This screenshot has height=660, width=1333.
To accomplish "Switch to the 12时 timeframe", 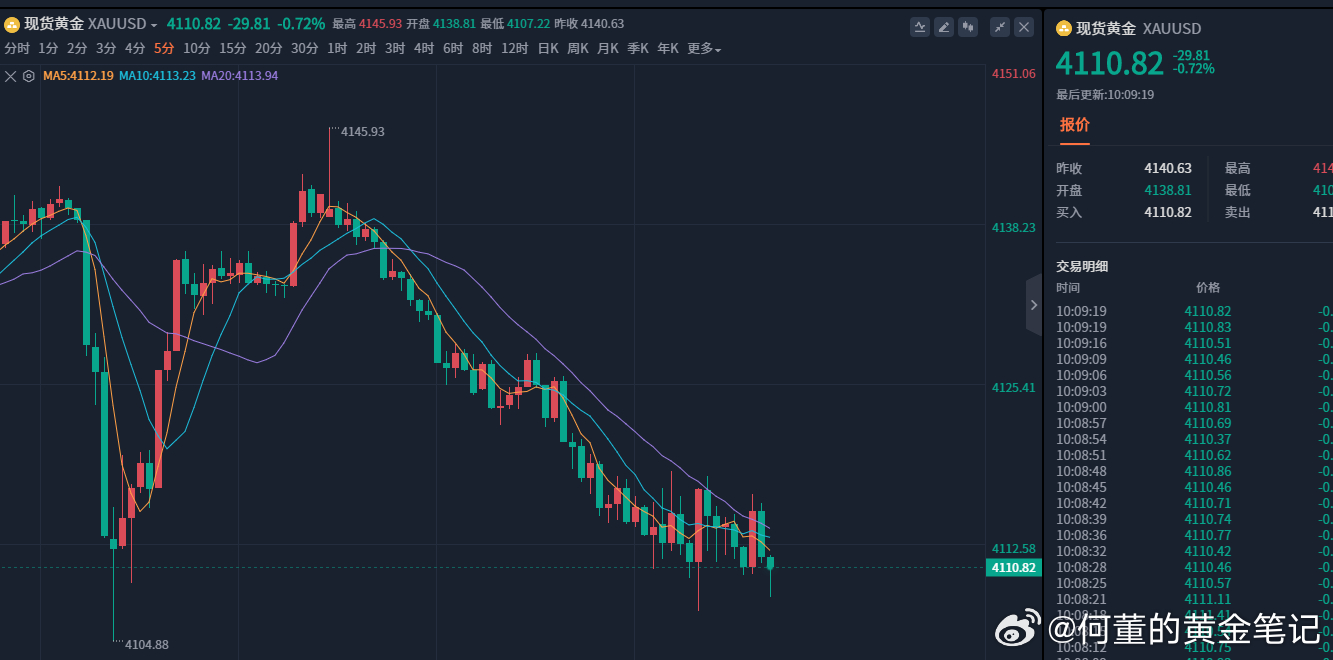I will [515, 48].
